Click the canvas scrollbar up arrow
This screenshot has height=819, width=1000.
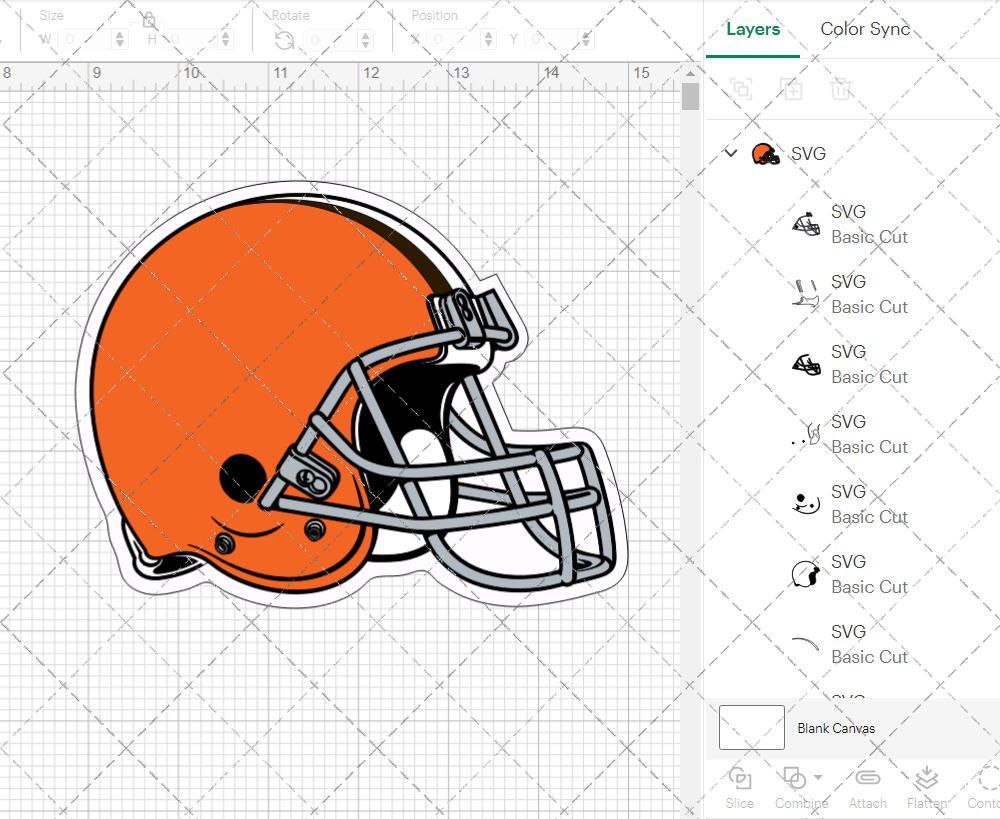pos(690,72)
